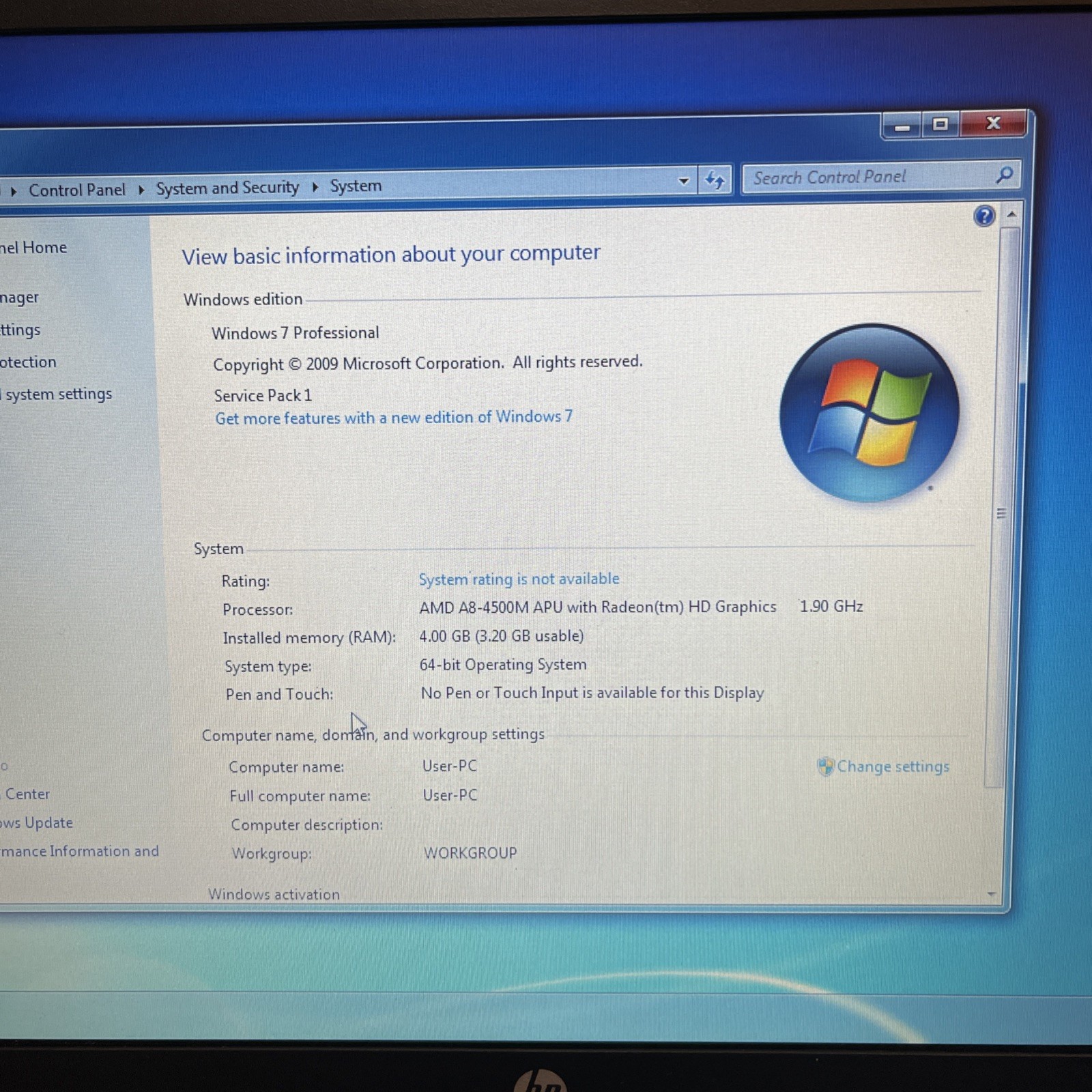The height and width of the screenshot is (1092, 1092).
Task: Maximize the System window
Action: pos(940,124)
